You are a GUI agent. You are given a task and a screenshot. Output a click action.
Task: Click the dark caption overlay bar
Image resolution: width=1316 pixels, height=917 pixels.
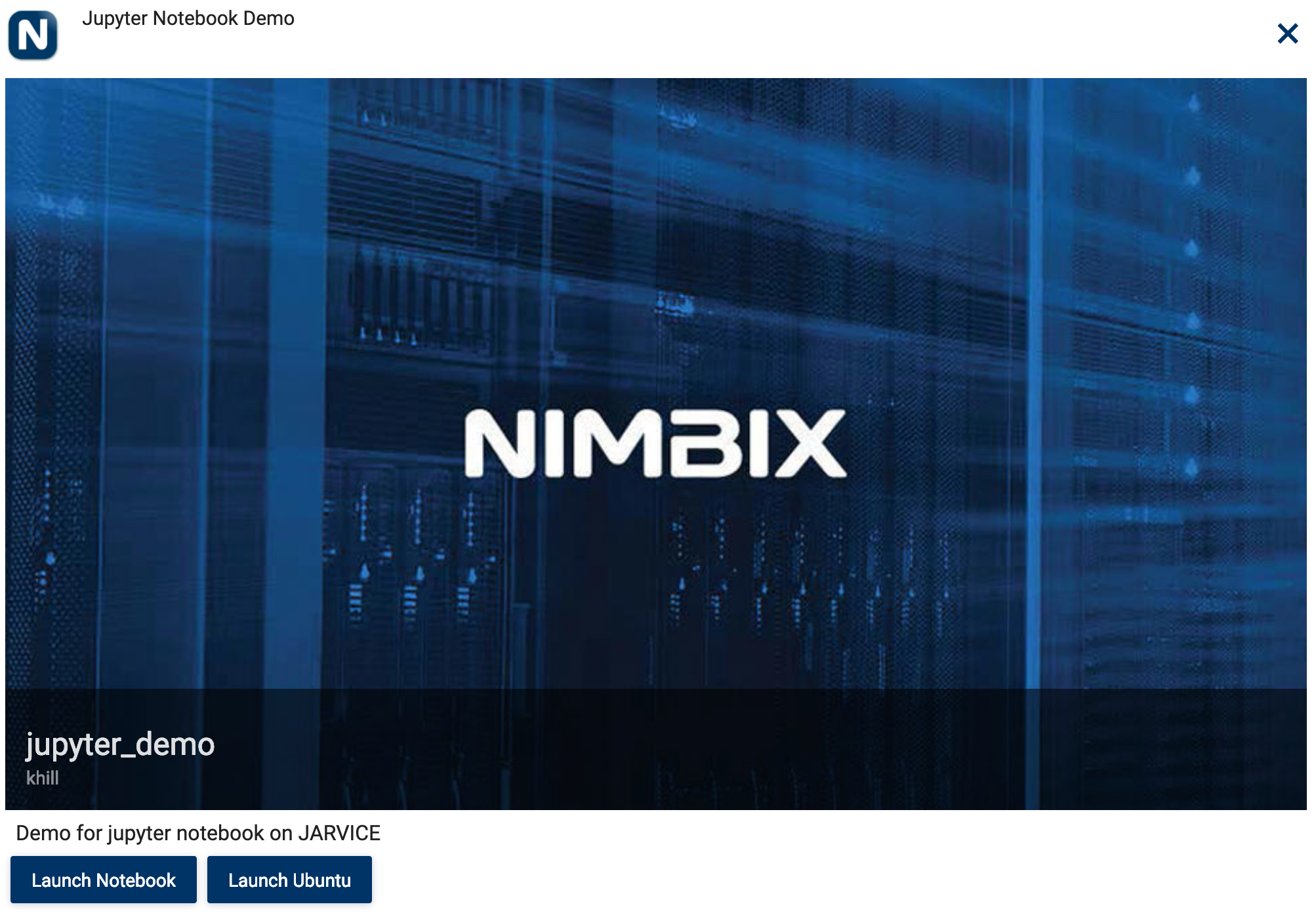[x=656, y=748]
